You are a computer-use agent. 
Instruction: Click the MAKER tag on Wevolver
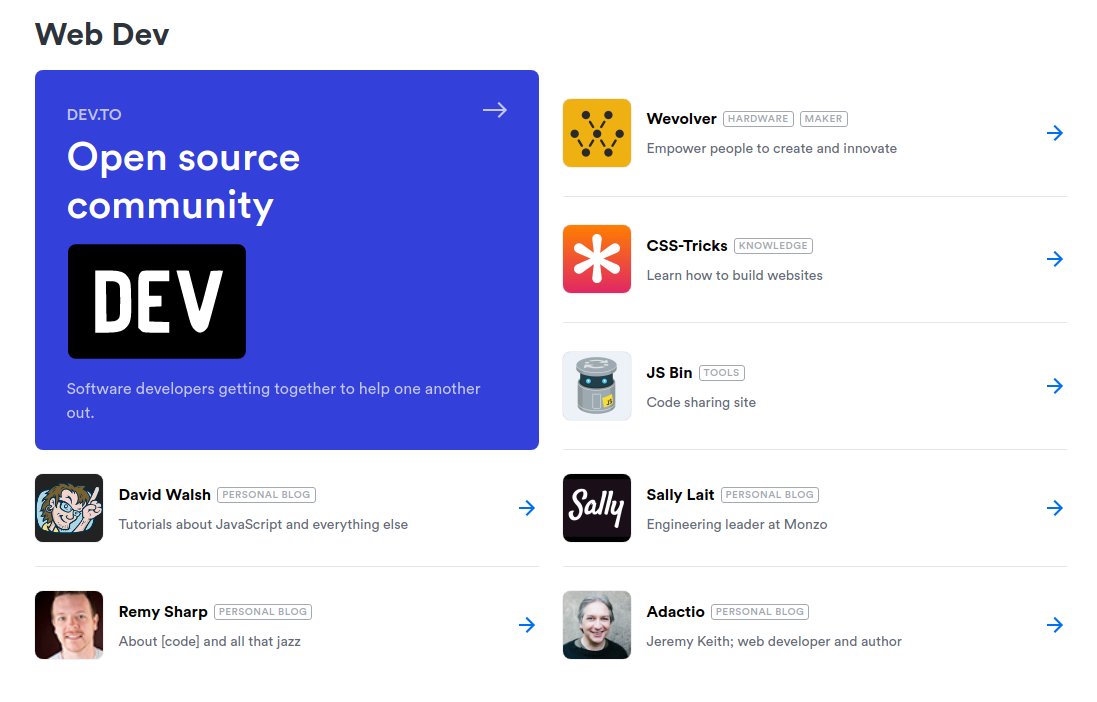[x=823, y=119]
